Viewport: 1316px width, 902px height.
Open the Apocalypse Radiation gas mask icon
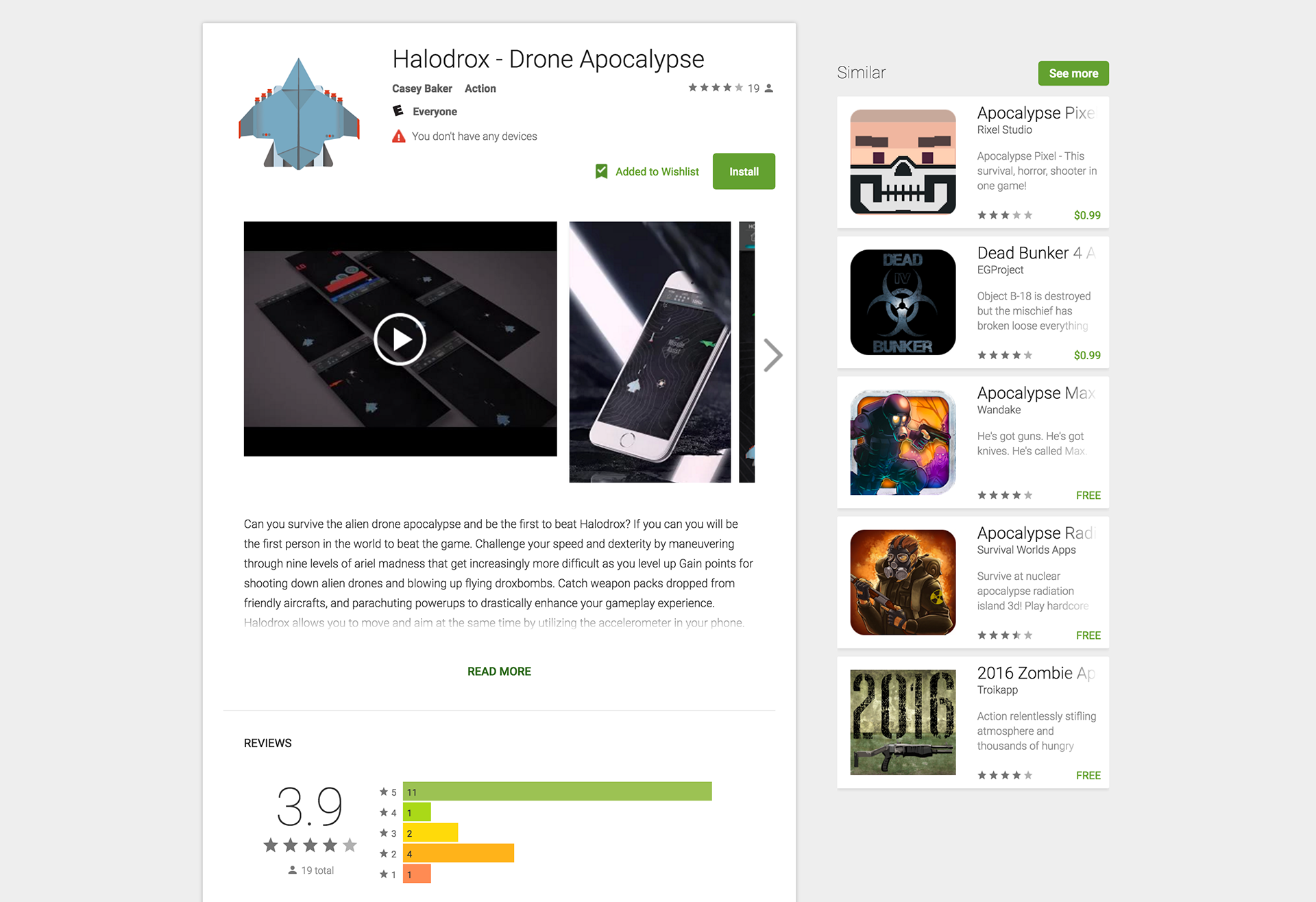903,582
